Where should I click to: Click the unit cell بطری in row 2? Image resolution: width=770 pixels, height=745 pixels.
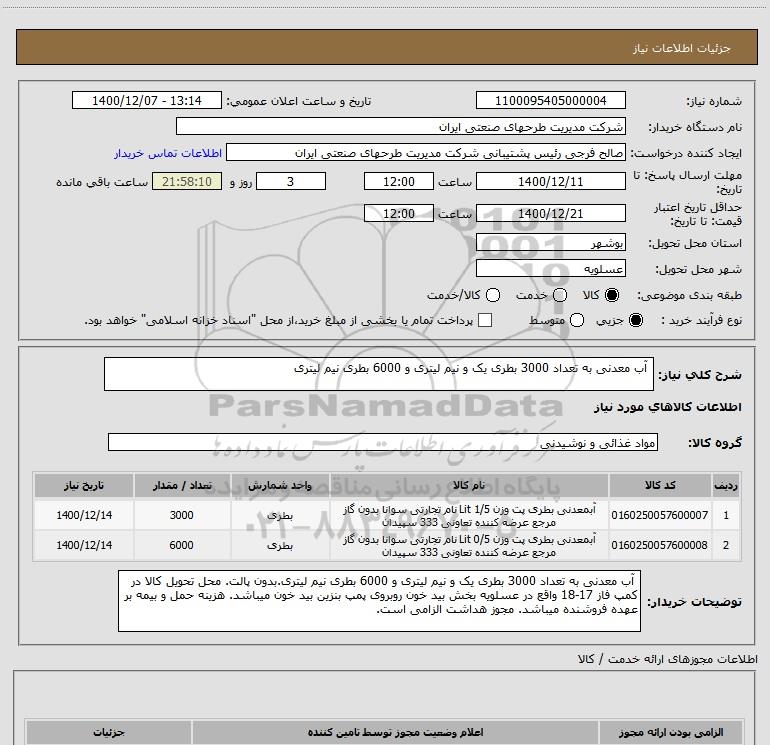coord(280,545)
